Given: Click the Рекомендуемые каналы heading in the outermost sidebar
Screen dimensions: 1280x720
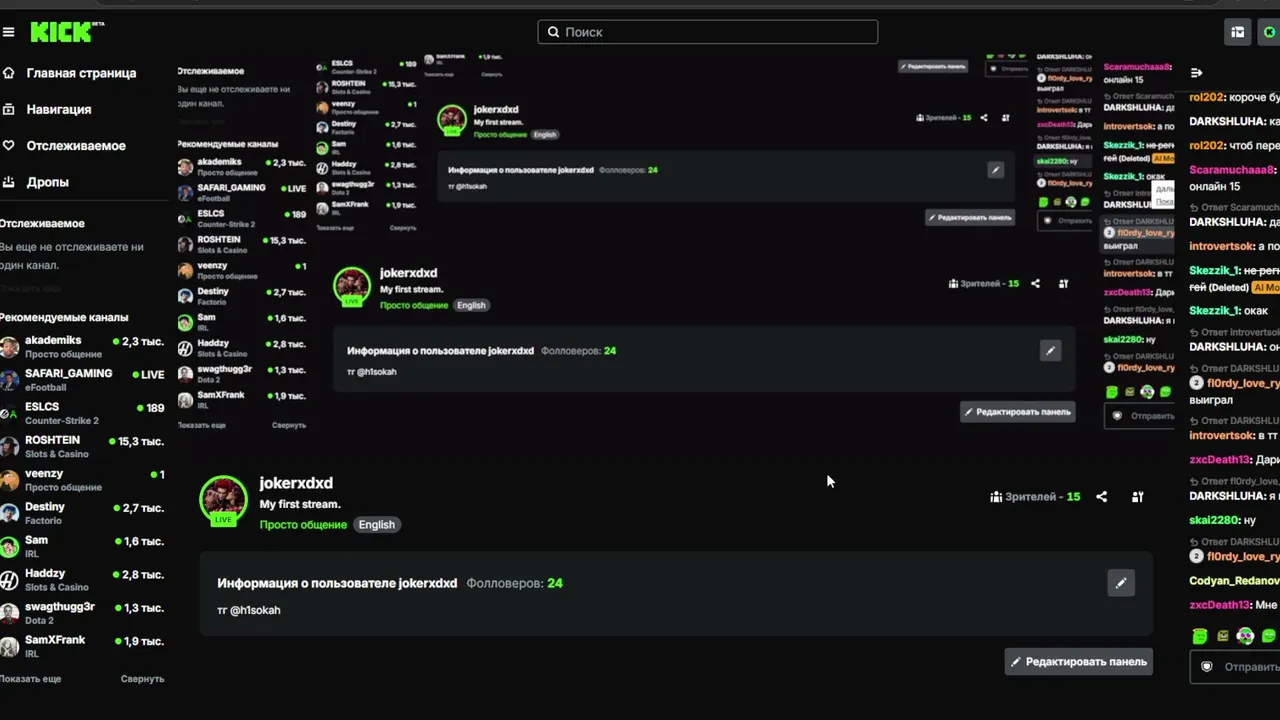Looking at the screenshot, I should pyautogui.click(x=64, y=317).
